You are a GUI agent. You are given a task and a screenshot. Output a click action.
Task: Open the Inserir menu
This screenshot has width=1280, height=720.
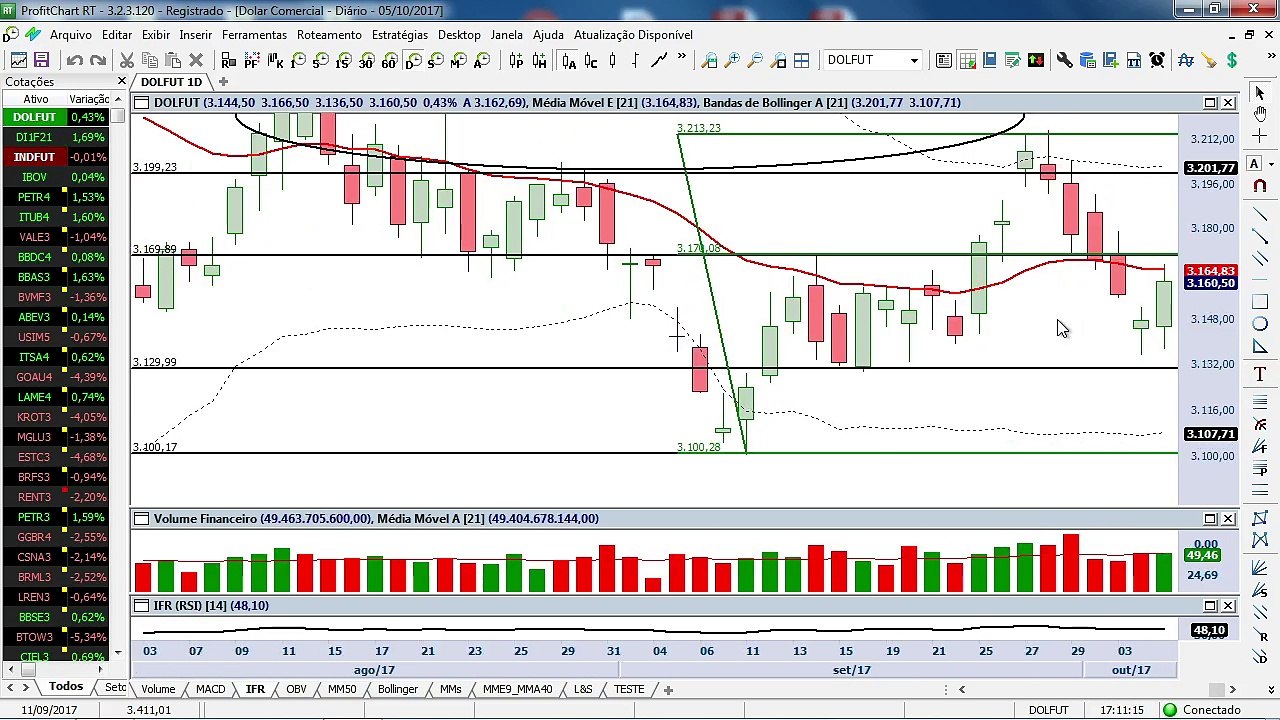coord(196,35)
